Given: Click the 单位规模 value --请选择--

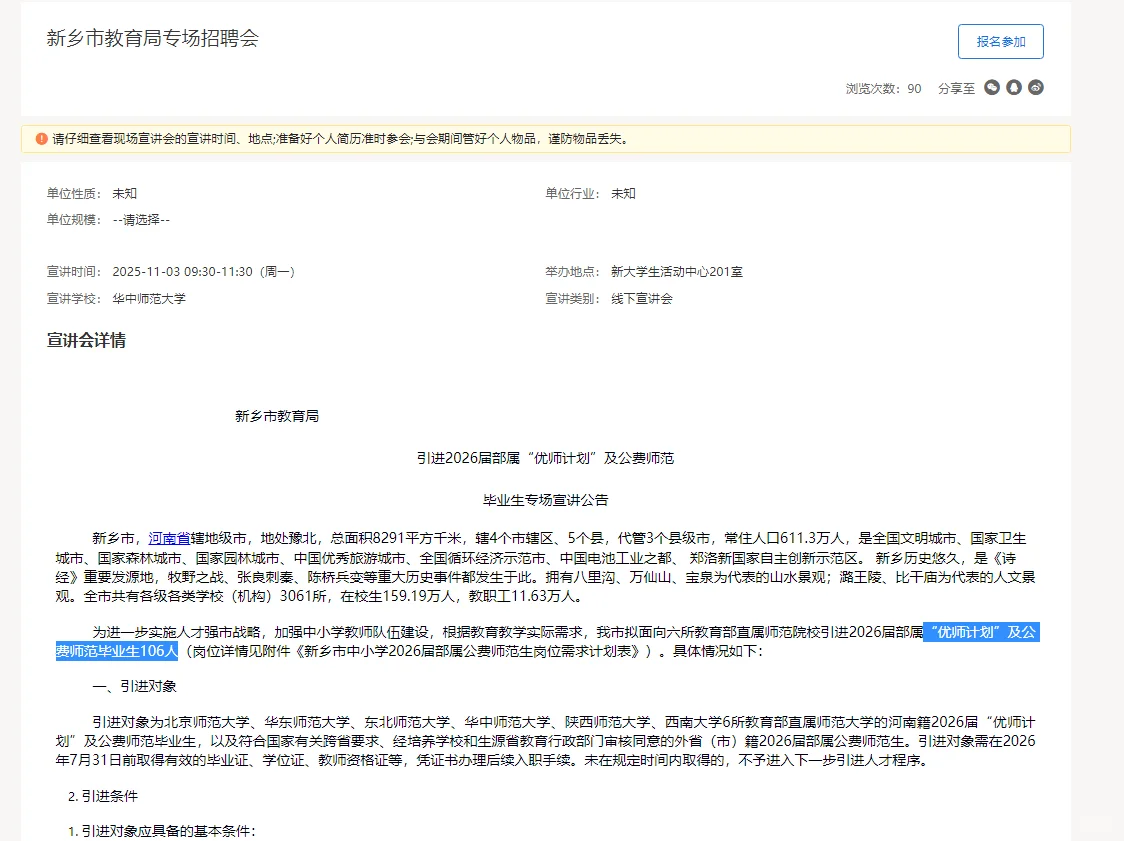Looking at the screenshot, I should (x=141, y=220).
